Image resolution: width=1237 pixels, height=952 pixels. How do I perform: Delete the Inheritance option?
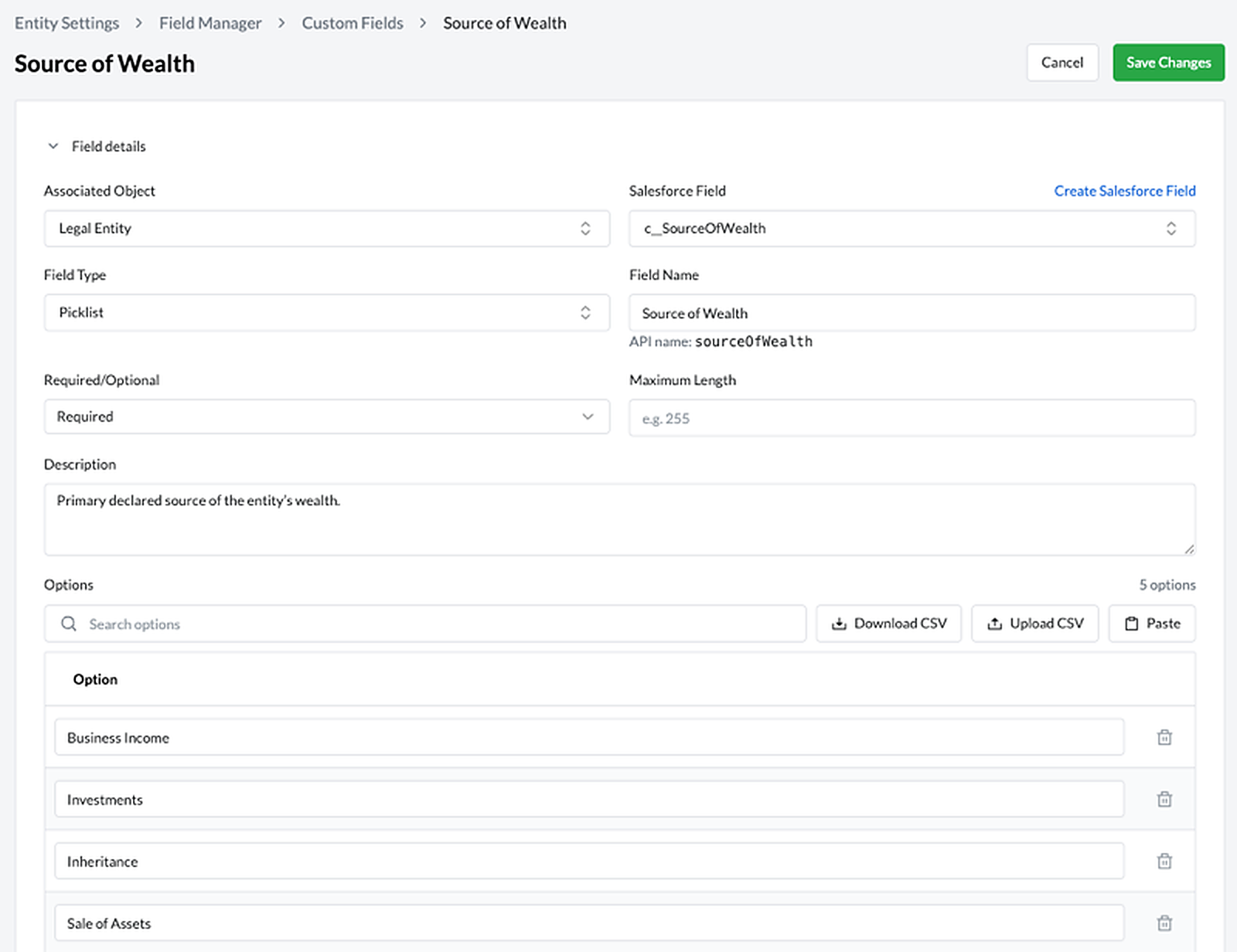point(1164,861)
